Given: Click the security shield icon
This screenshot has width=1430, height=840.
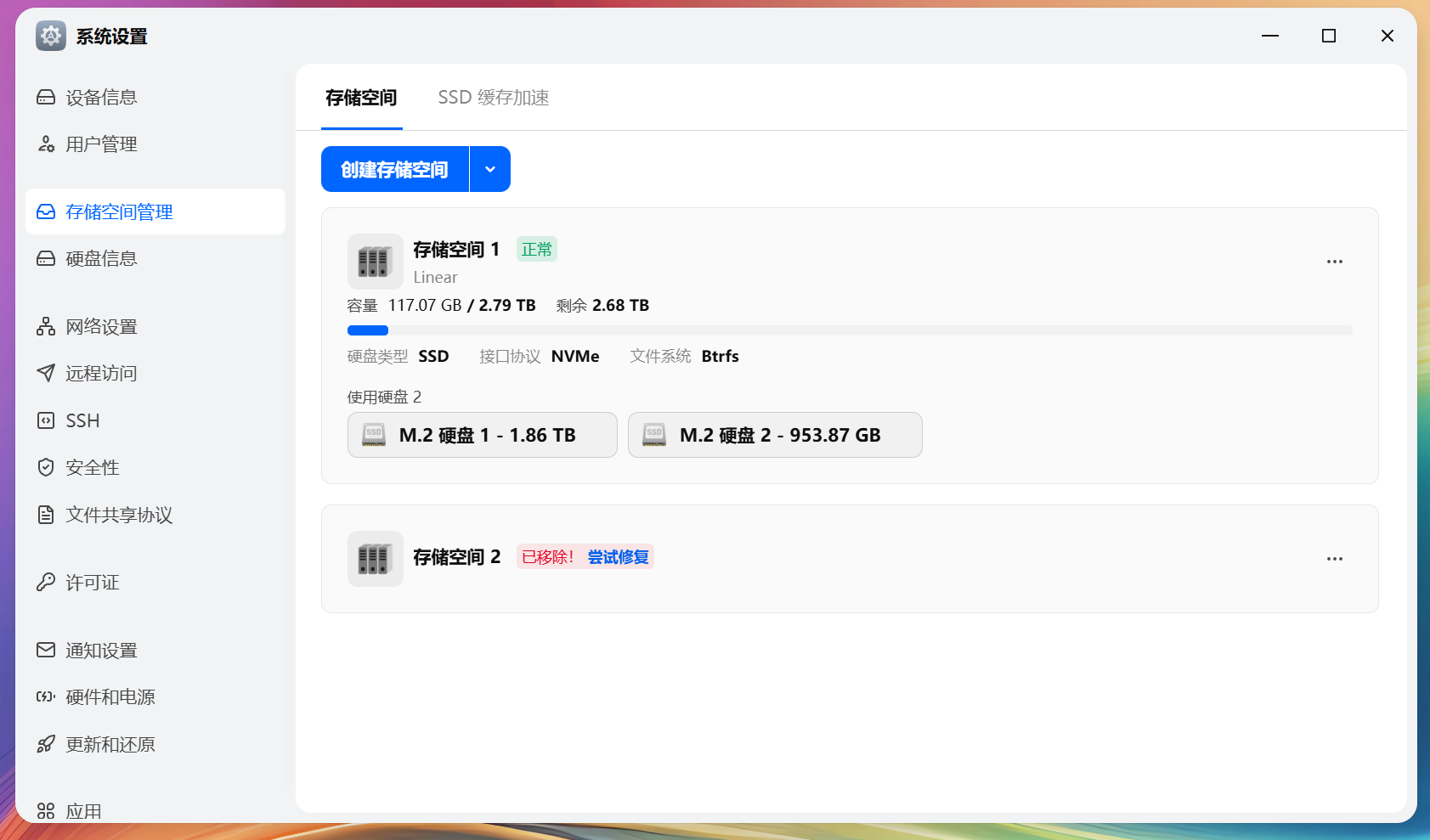Looking at the screenshot, I should coord(46,467).
